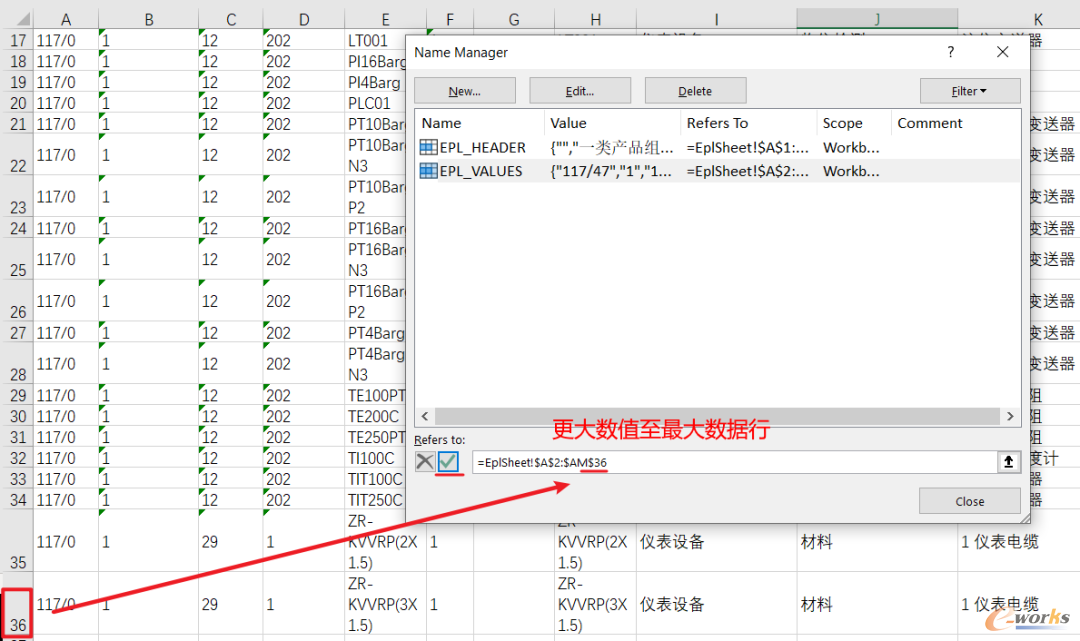Sort by the Scope column header

click(x=853, y=123)
